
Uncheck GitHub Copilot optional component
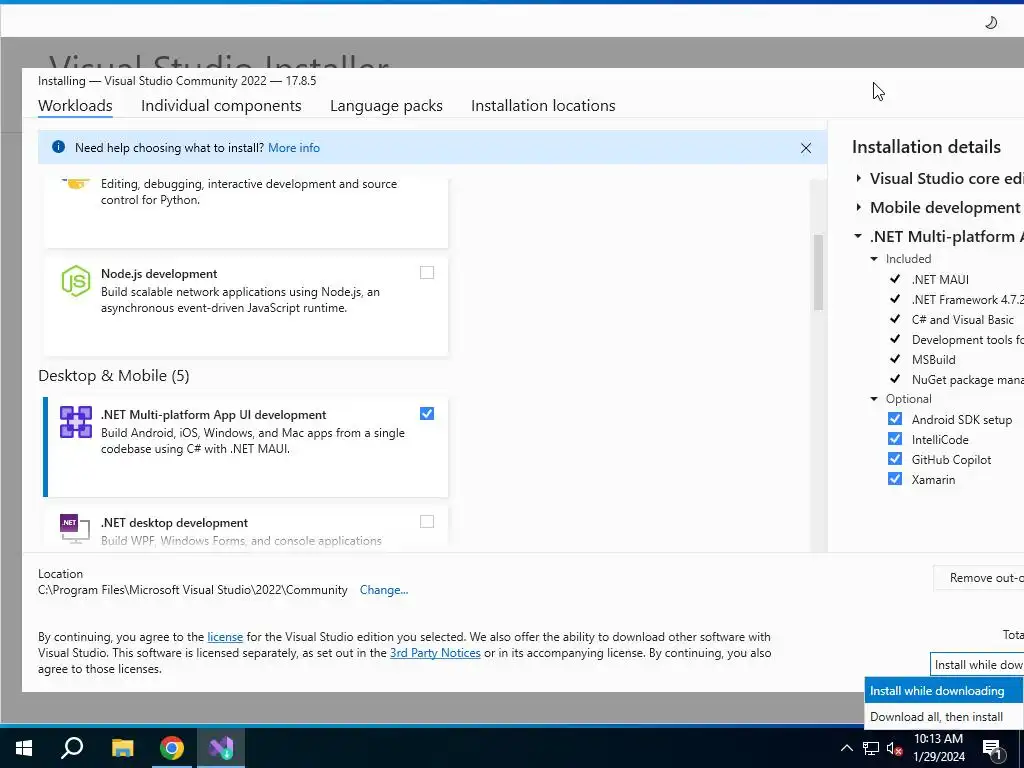tap(895, 459)
